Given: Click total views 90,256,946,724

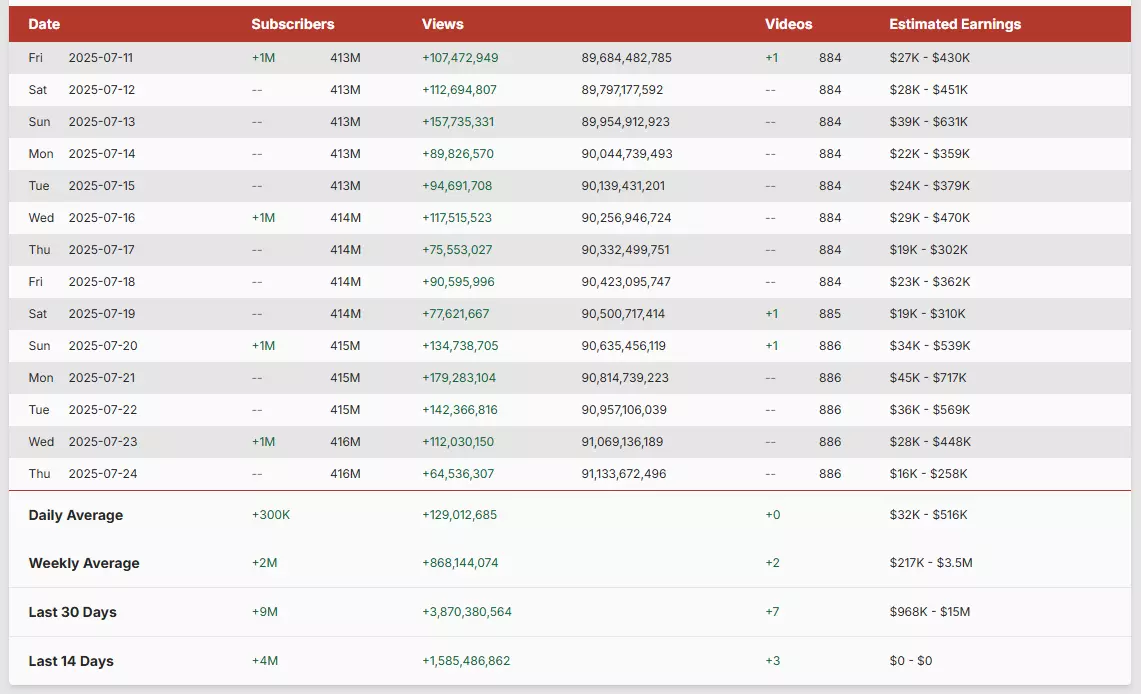Looking at the screenshot, I should pos(627,218).
